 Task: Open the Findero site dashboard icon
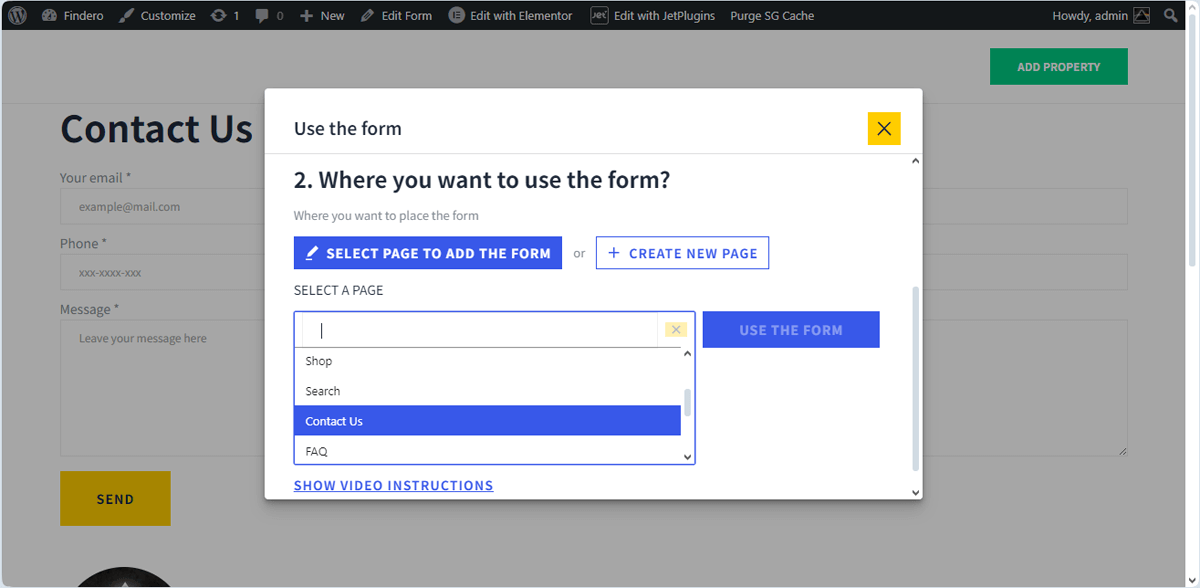pyautogui.click(x=50, y=16)
